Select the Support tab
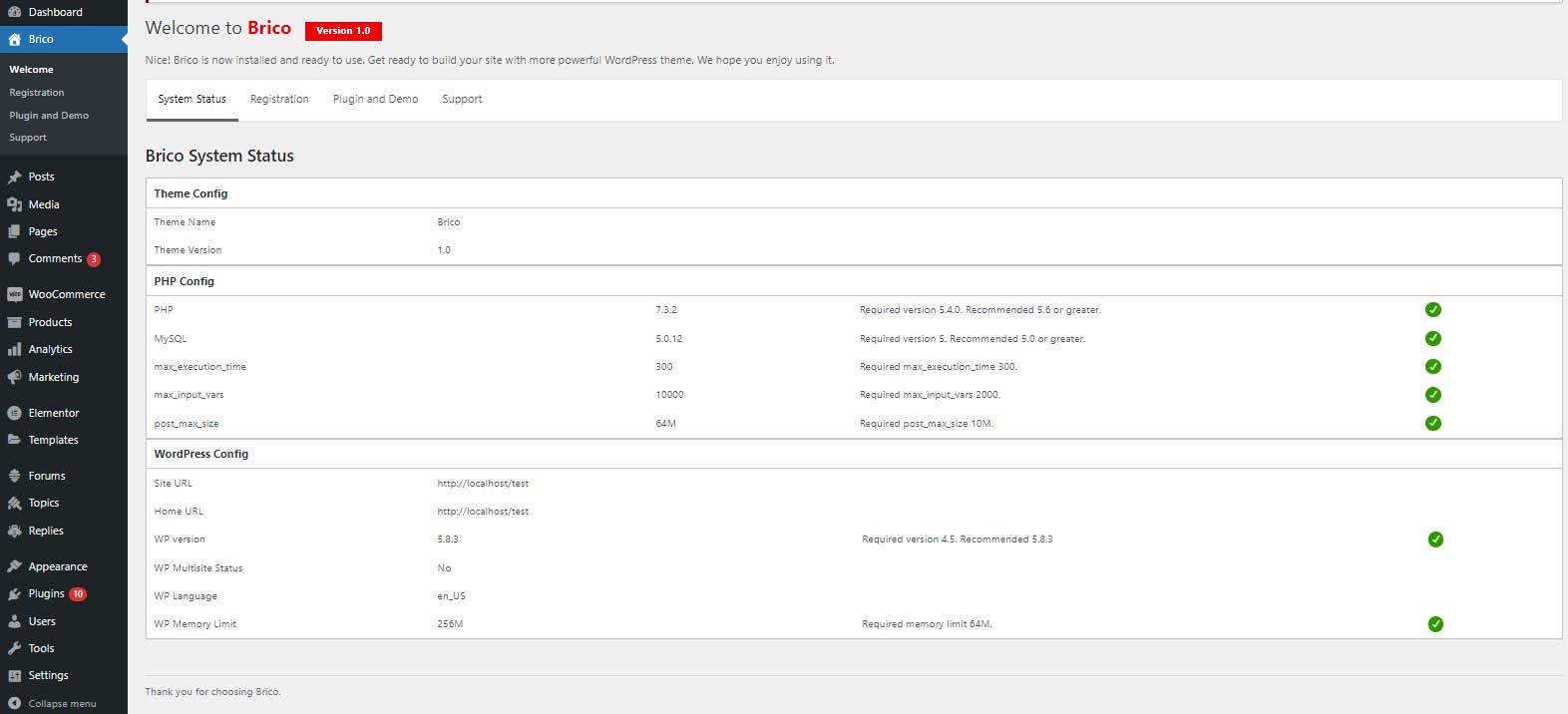The height and width of the screenshot is (714, 1568). click(x=462, y=100)
